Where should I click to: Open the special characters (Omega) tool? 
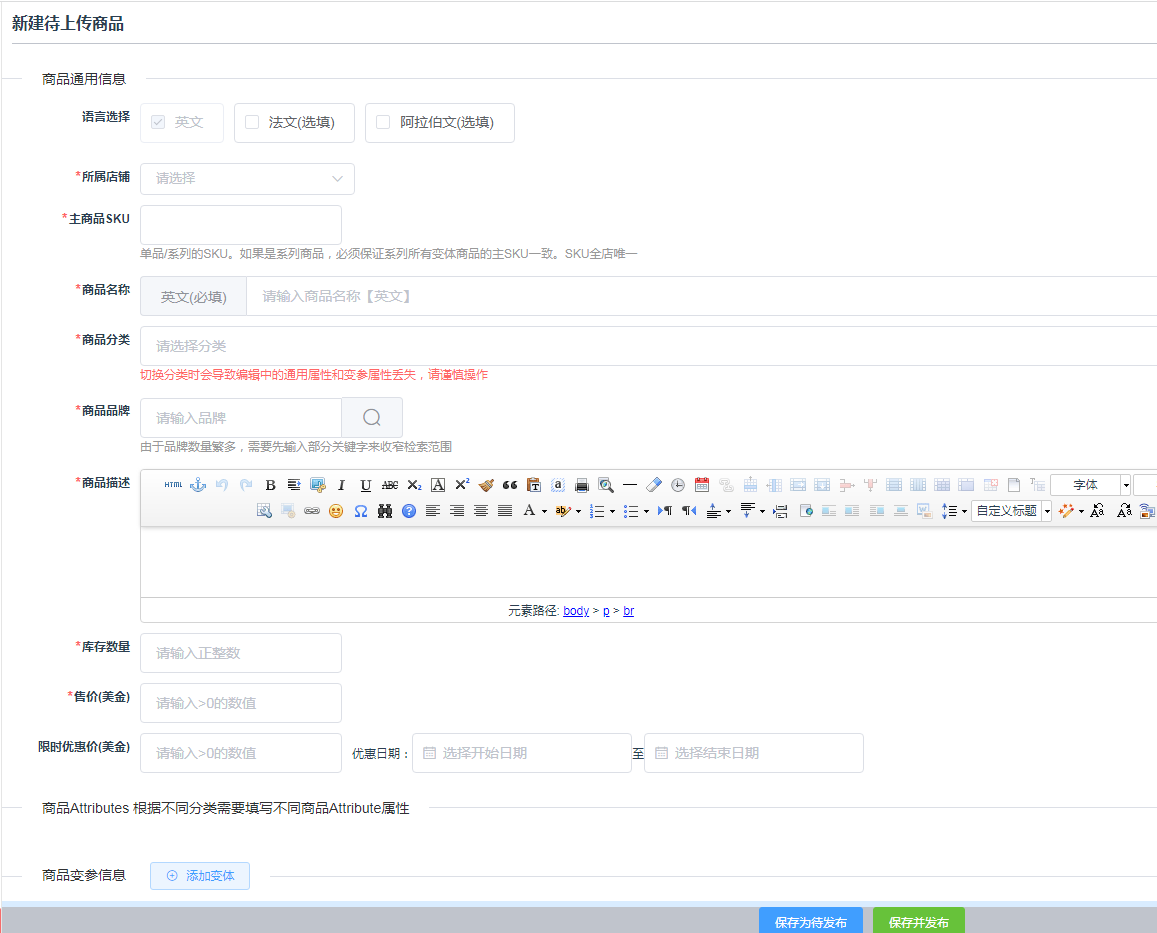[x=360, y=511]
